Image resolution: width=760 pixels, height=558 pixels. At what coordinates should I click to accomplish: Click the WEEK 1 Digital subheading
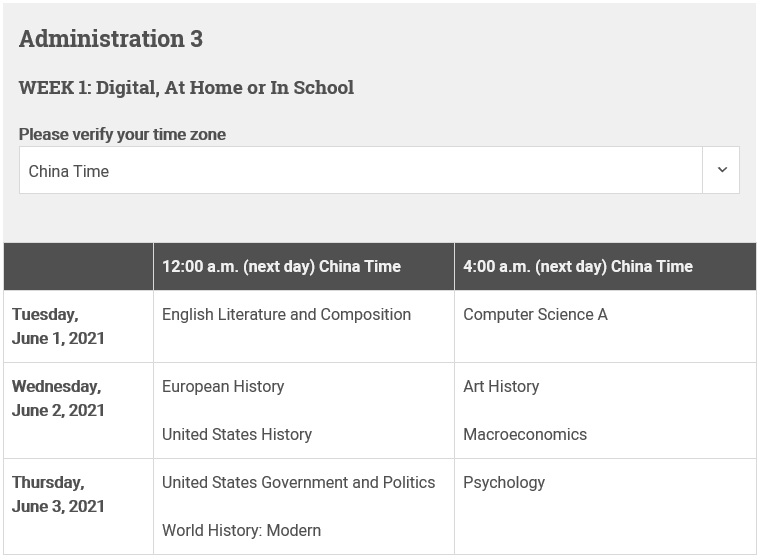tap(186, 88)
